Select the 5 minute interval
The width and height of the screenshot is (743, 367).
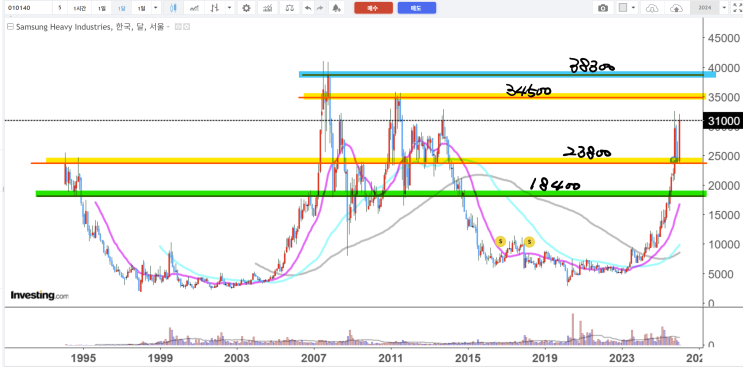60,8
